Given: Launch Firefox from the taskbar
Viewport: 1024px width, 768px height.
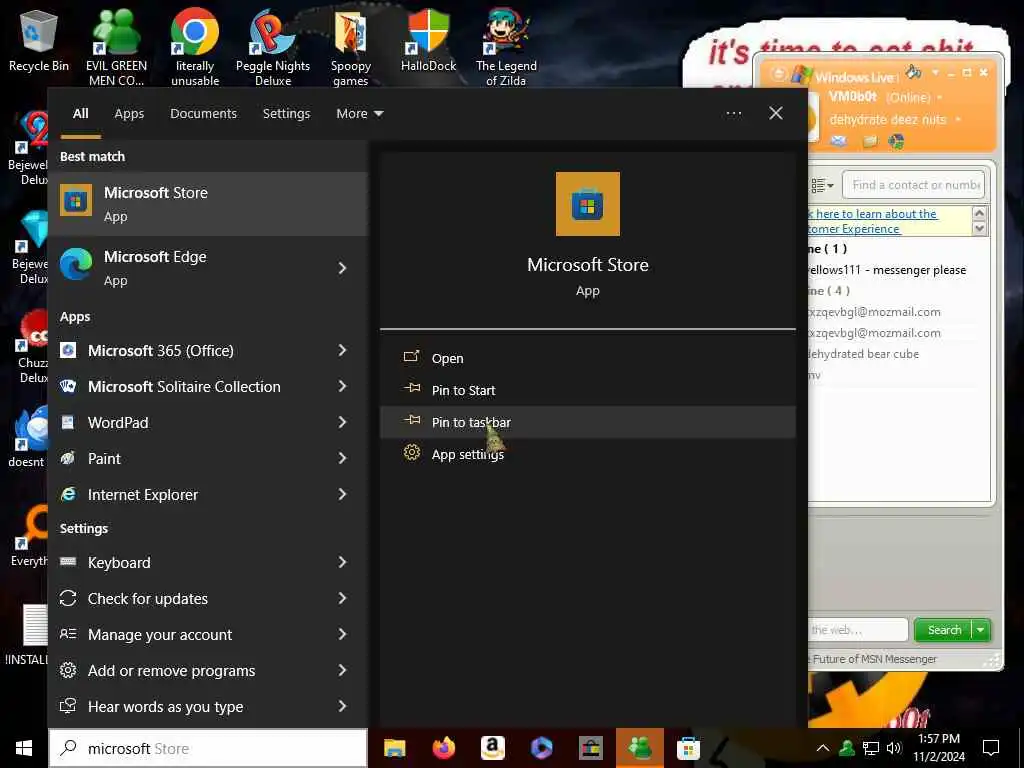Looking at the screenshot, I should [444, 748].
